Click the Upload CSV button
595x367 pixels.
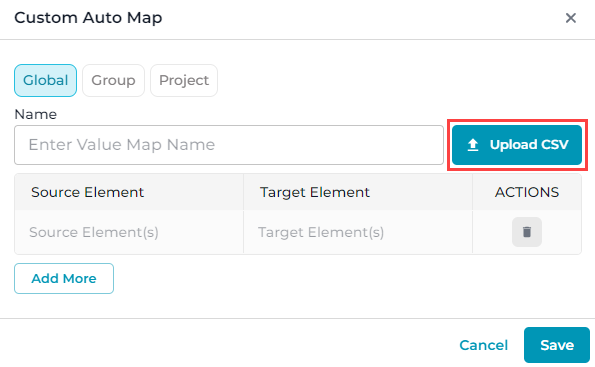517,145
